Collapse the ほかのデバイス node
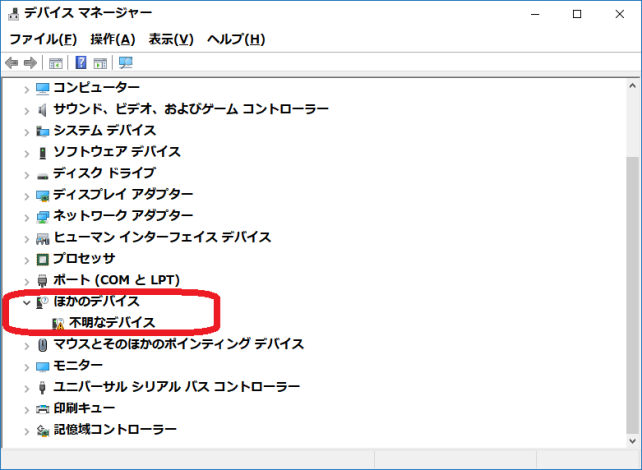The image size is (642, 470). pyautogui.click(x=27, y=303)
